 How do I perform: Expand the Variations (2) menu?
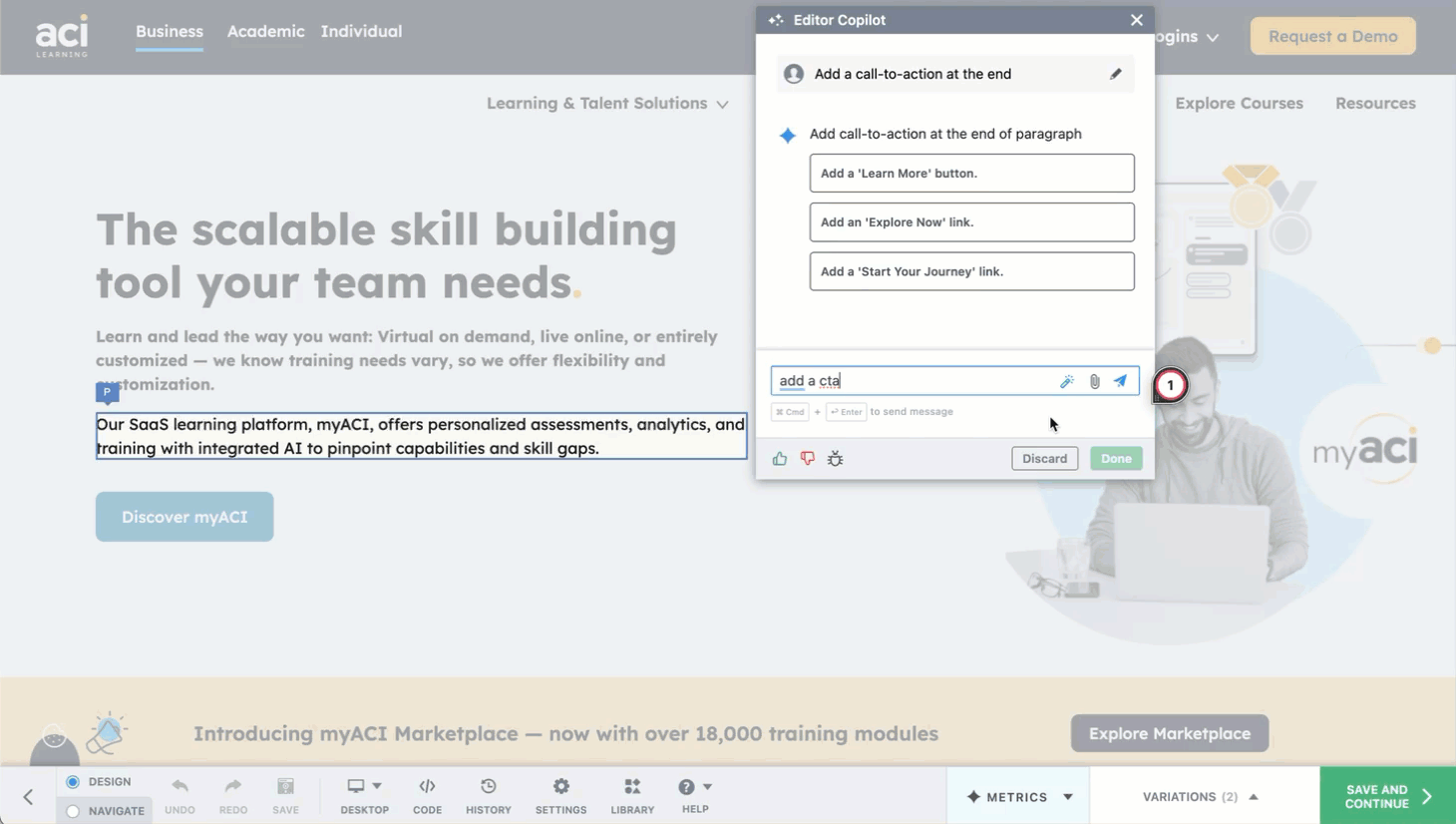click(1200, 796)
